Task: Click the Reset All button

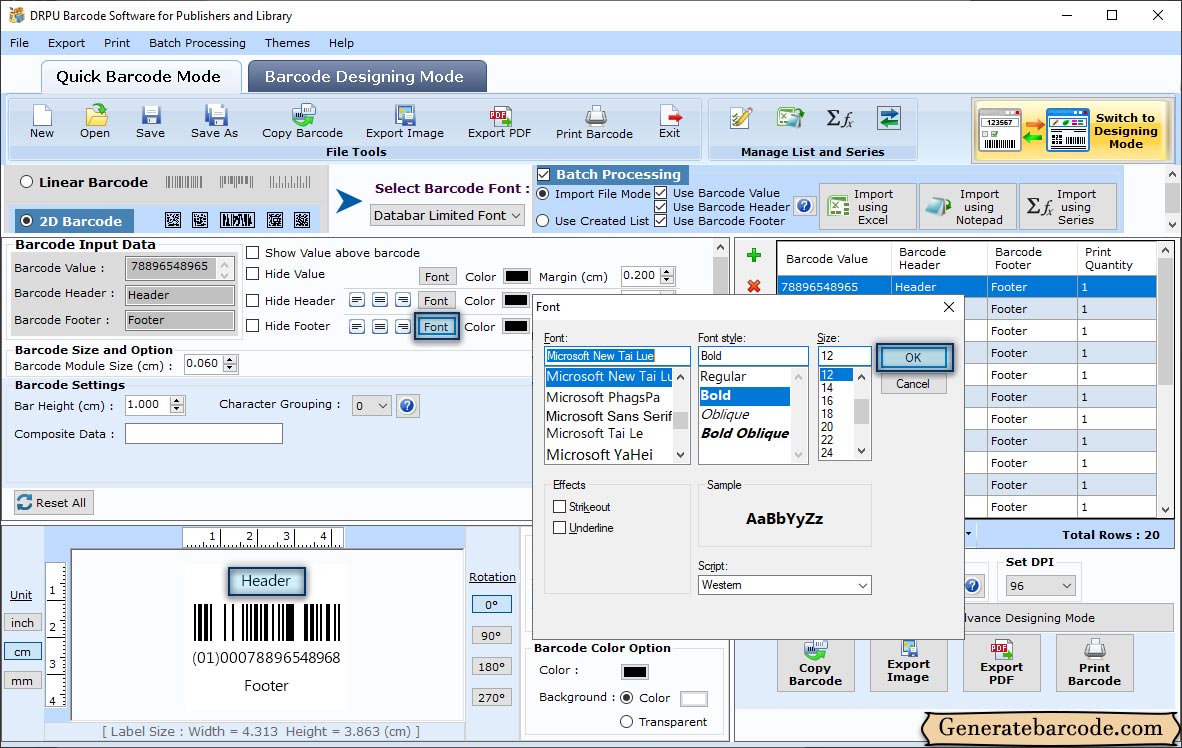Action: point(53,503)
